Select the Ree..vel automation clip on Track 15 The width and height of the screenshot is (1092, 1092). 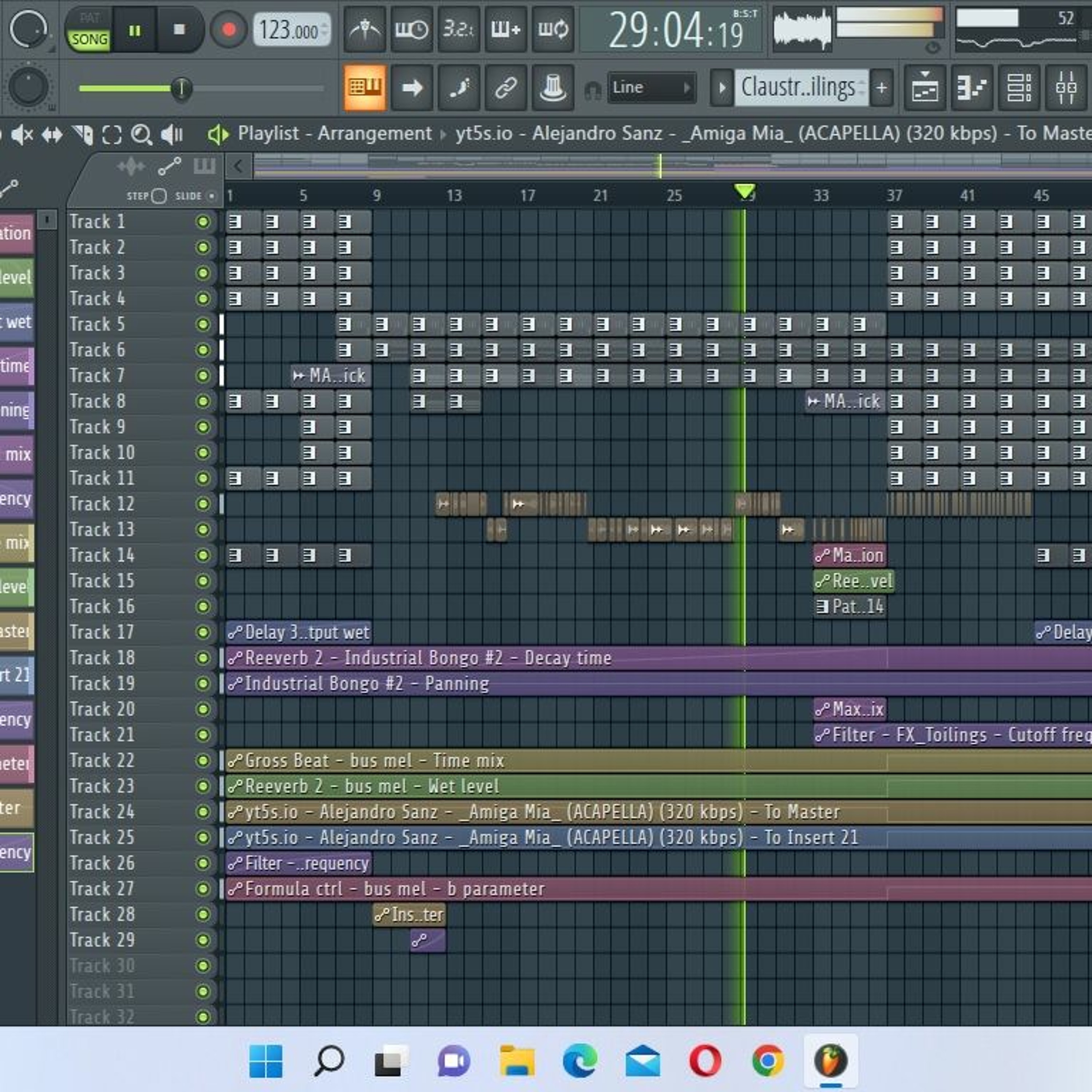click(854, 581)
